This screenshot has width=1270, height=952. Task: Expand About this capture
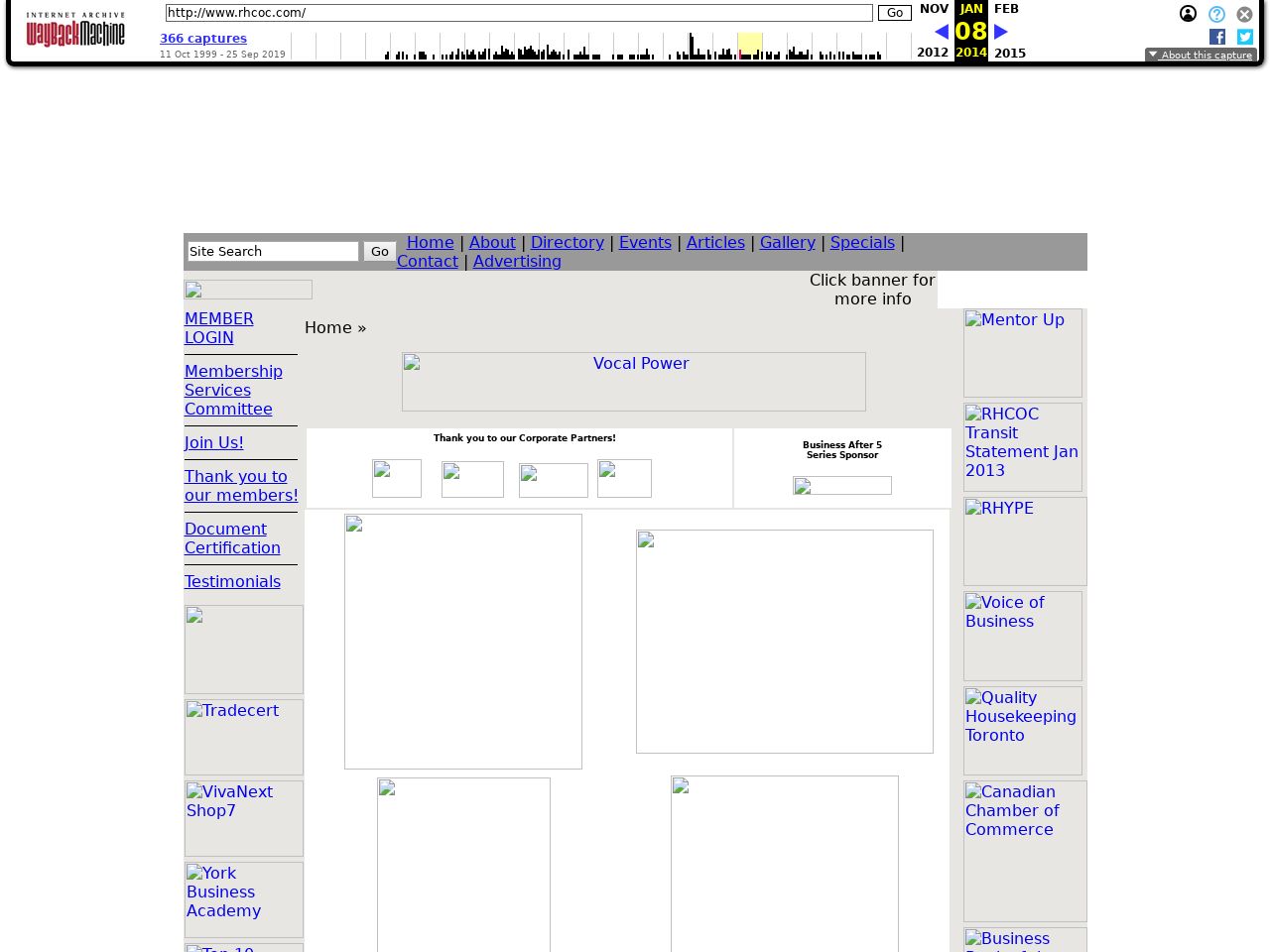1201,56
